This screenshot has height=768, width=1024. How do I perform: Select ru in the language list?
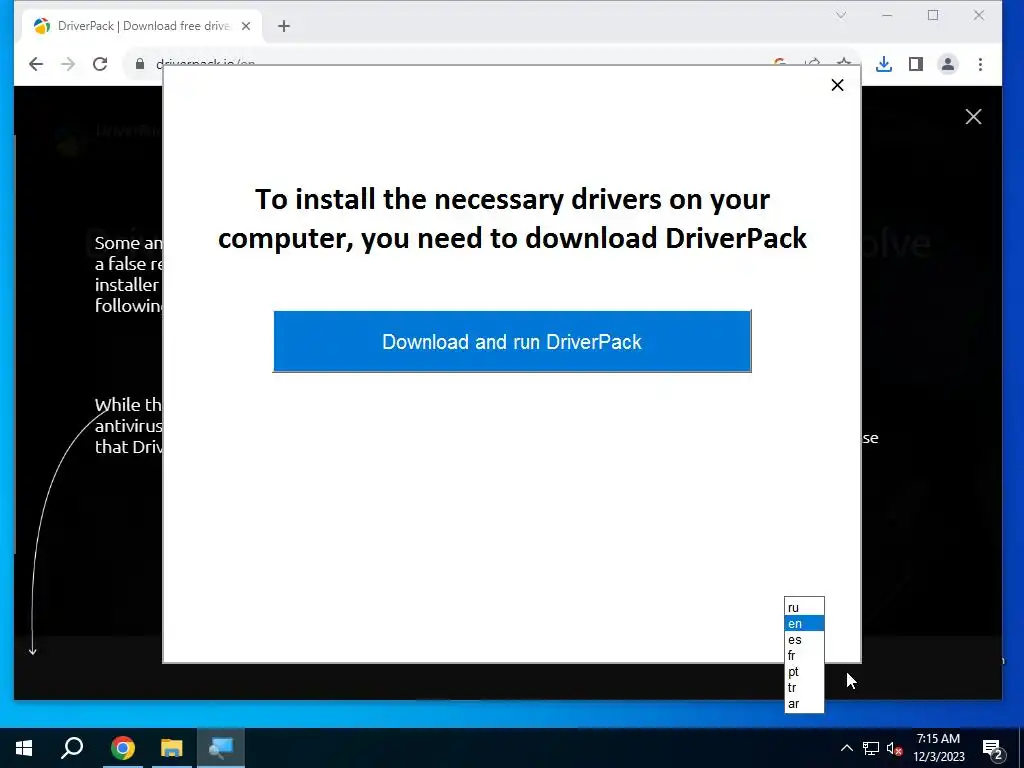[804, 607]
